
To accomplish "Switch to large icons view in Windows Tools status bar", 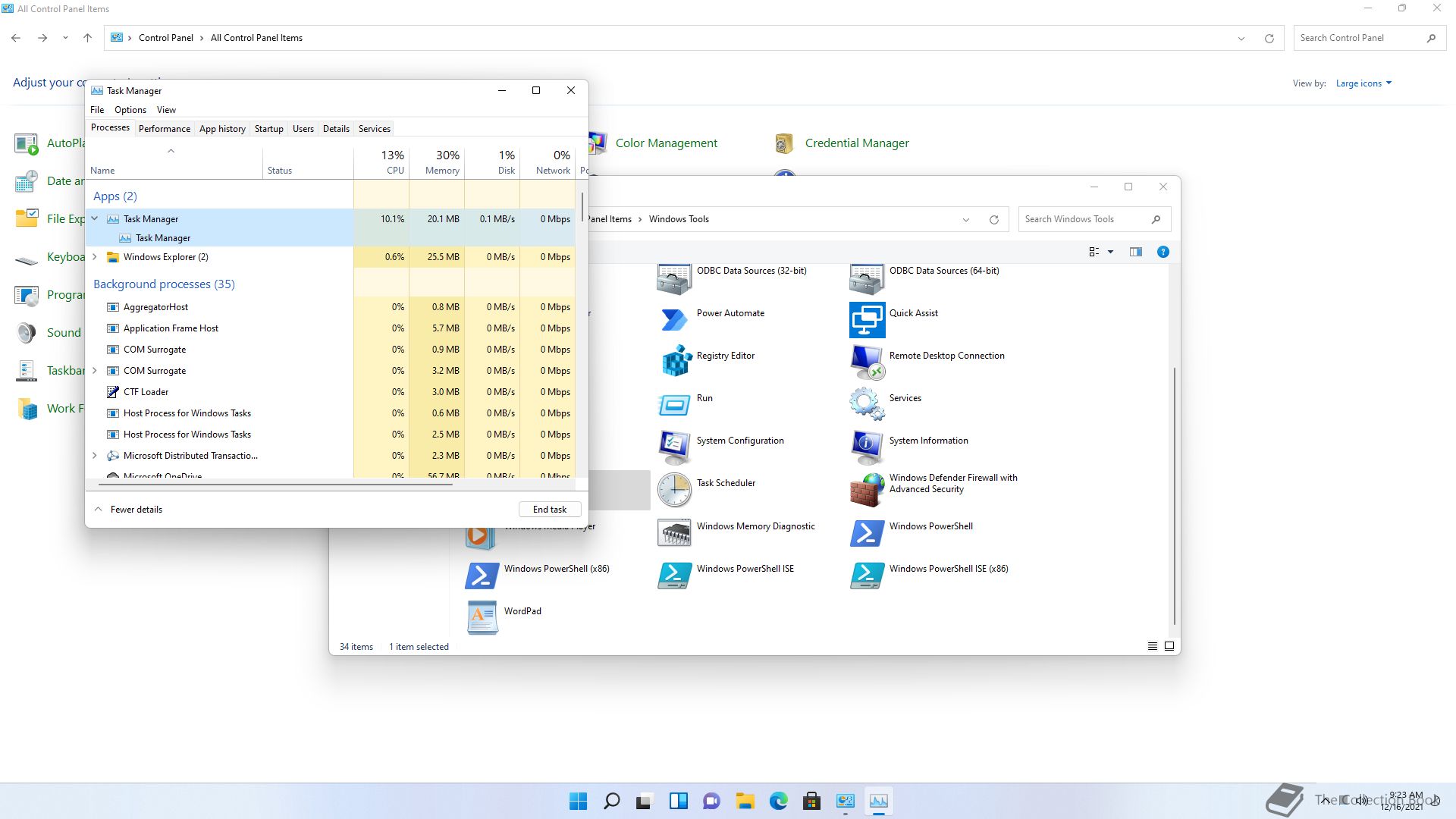I will point(1169,647).
